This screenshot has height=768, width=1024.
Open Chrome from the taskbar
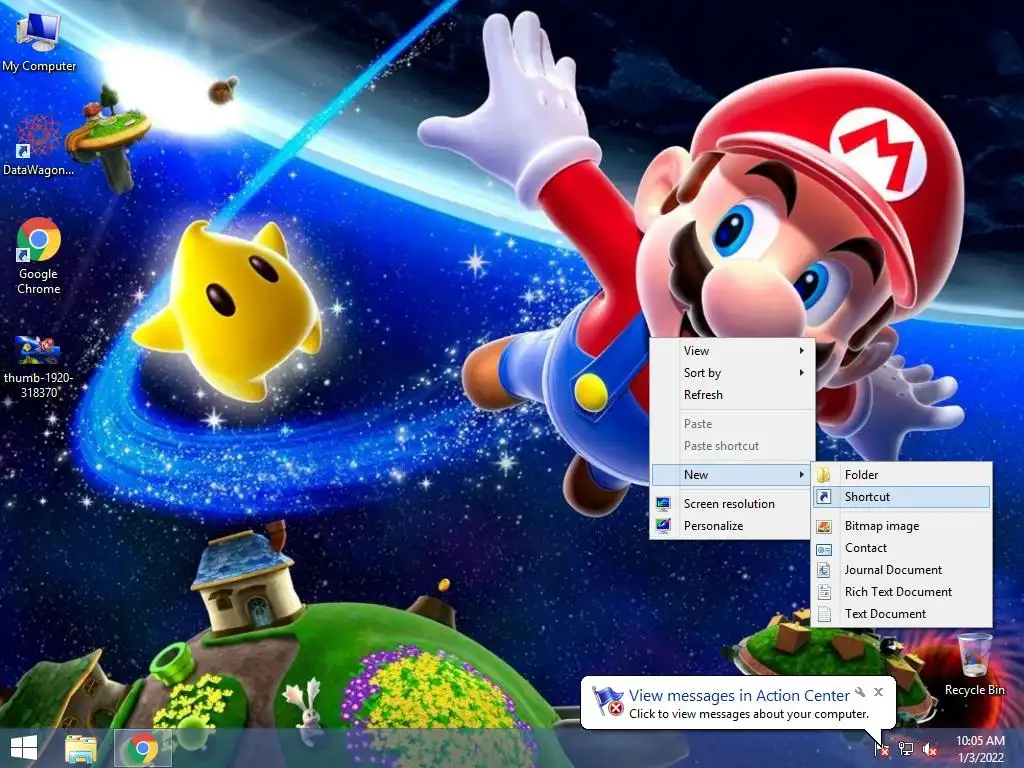(x=142, y=748)
